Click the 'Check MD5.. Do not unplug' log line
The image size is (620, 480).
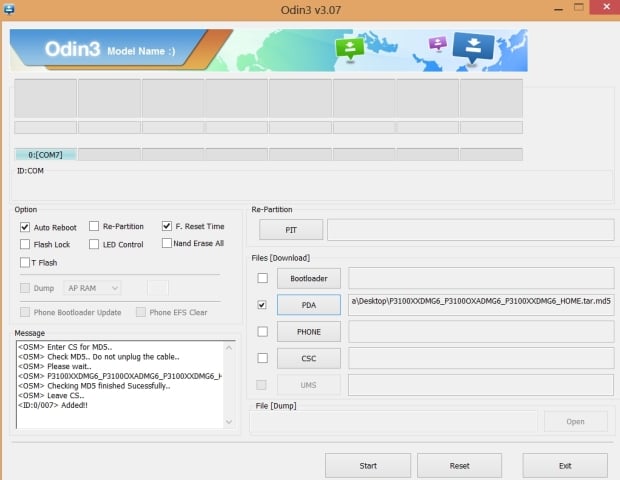(x=99, y=357)
